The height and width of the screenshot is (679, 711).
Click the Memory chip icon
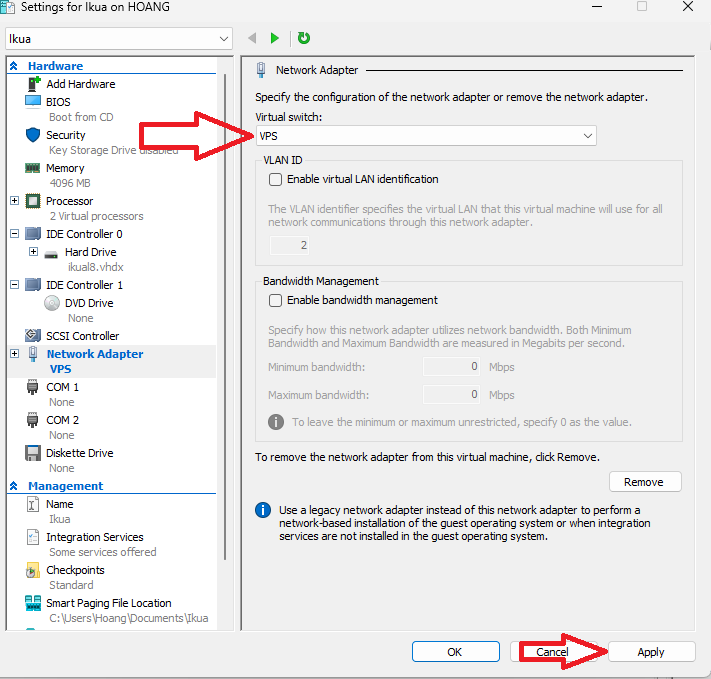(x=33, y=168)
